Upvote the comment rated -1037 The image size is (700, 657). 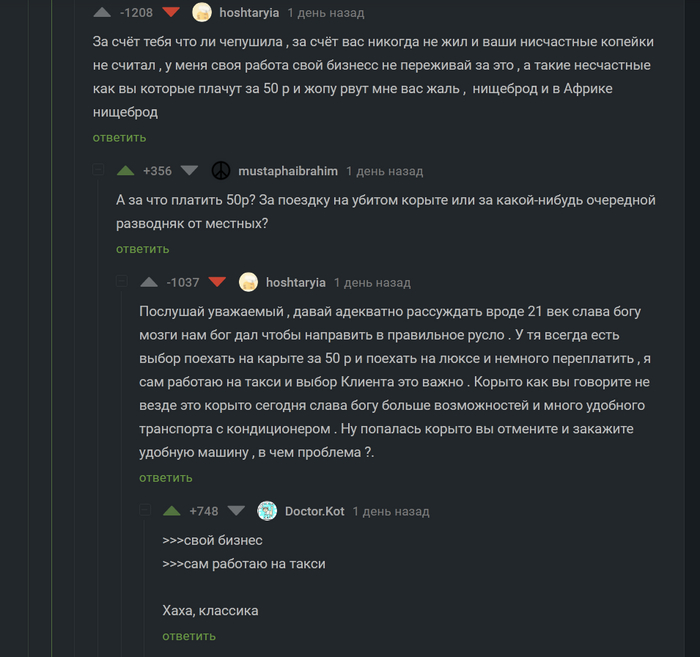coord(148,282)
